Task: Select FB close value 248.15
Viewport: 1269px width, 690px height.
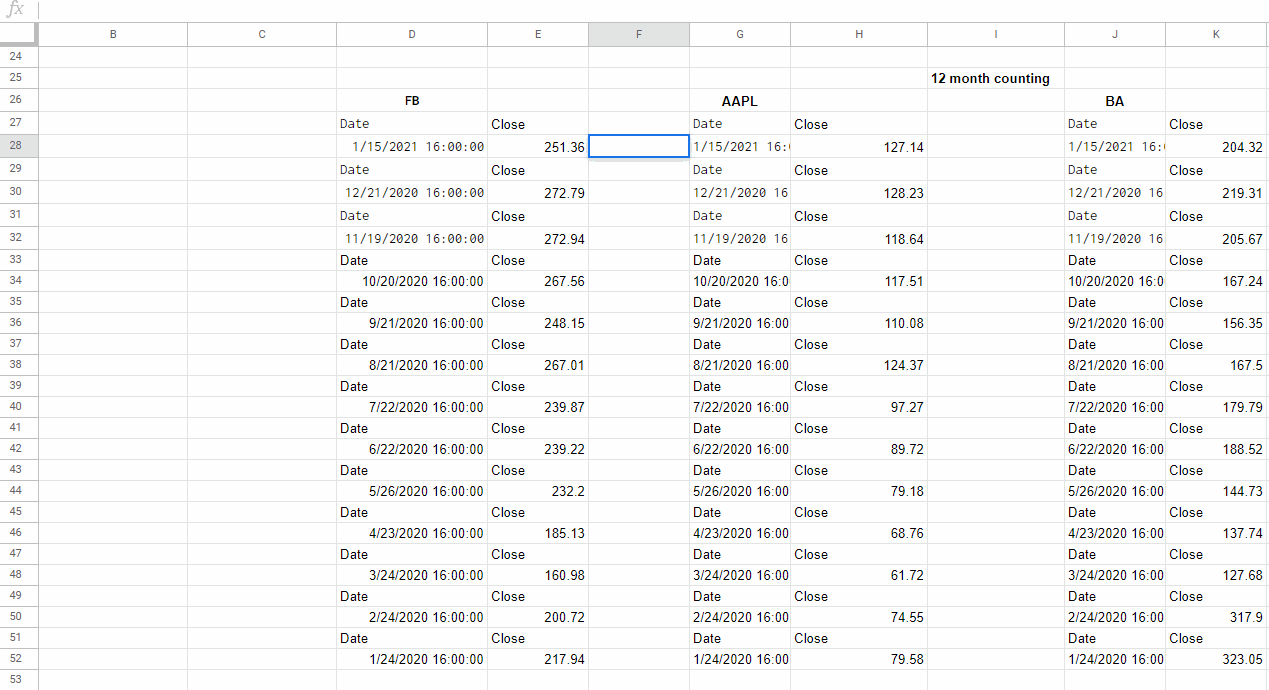Action: tap(538, 324)
